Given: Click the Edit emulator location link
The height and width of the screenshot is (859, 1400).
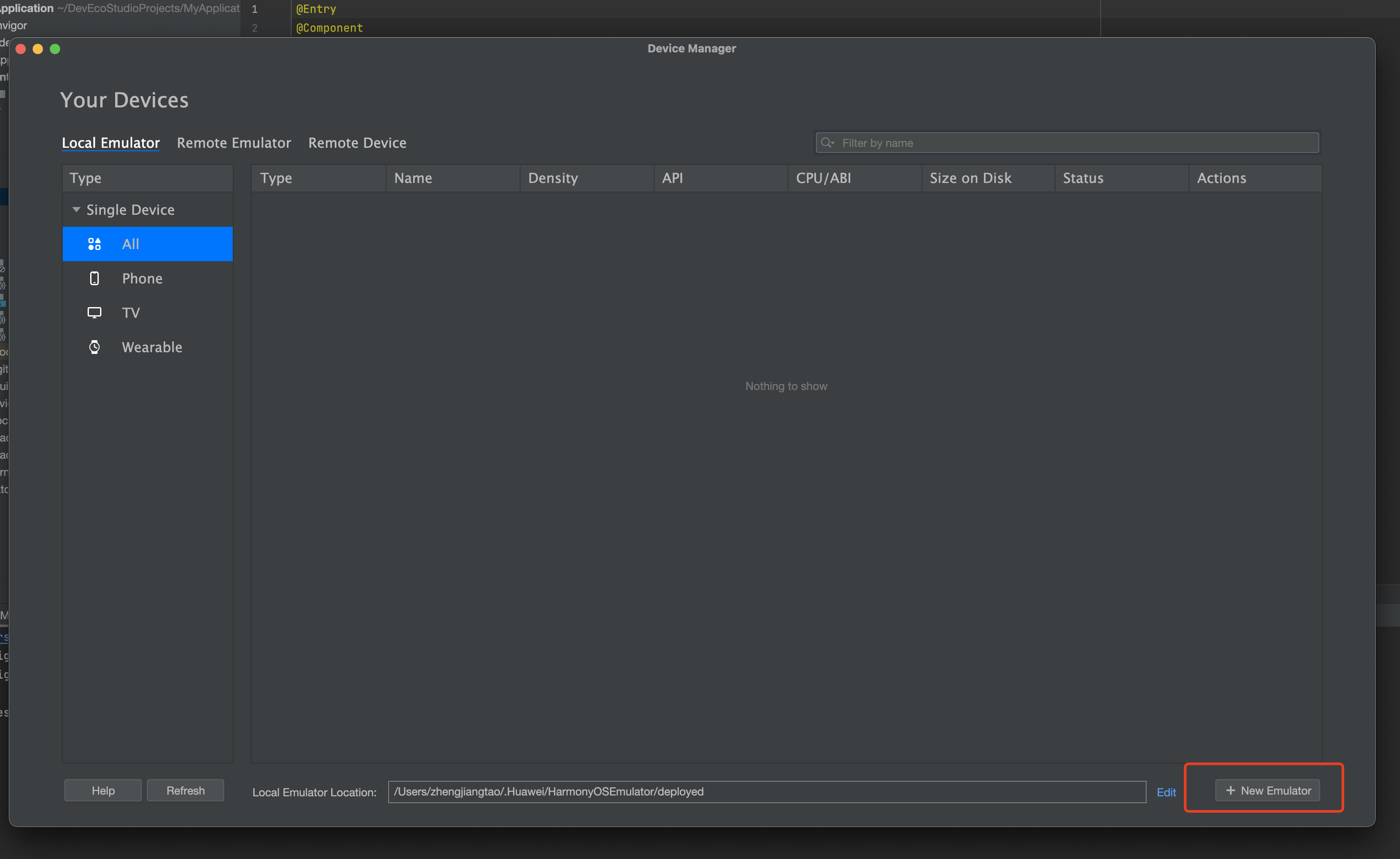Looking at the screenshot, I should pos(1167,791).
